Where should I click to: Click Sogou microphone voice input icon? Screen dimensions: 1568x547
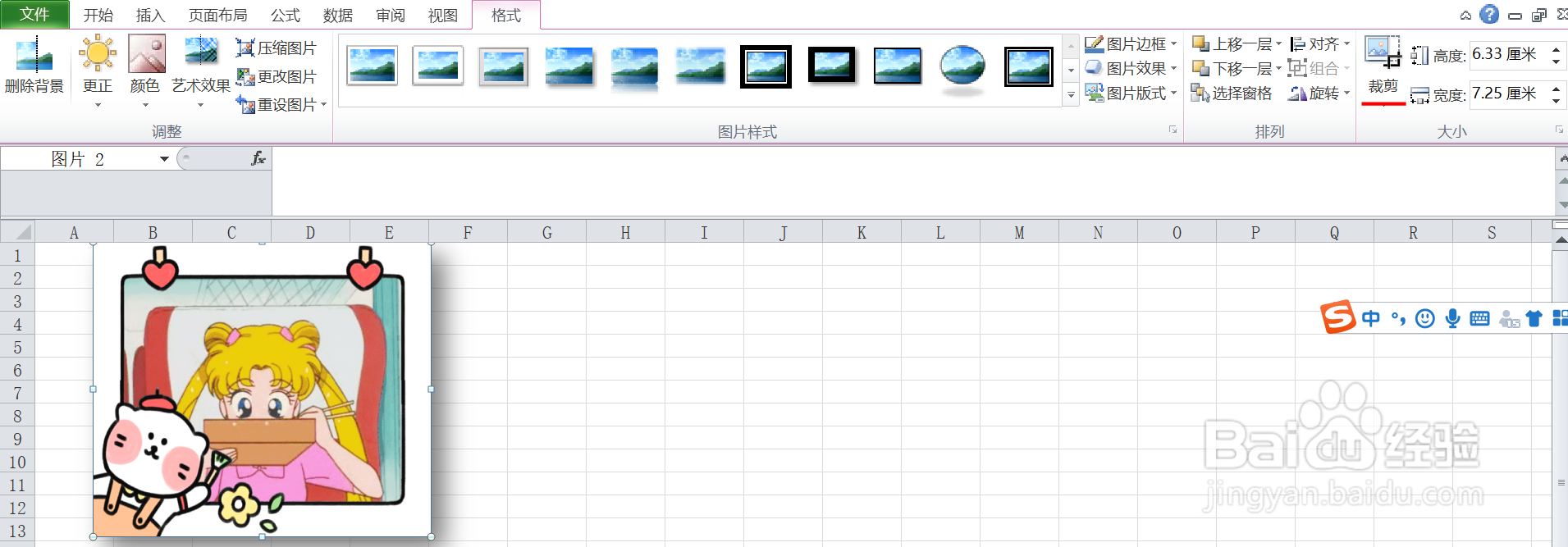[x=1452, y=318]
